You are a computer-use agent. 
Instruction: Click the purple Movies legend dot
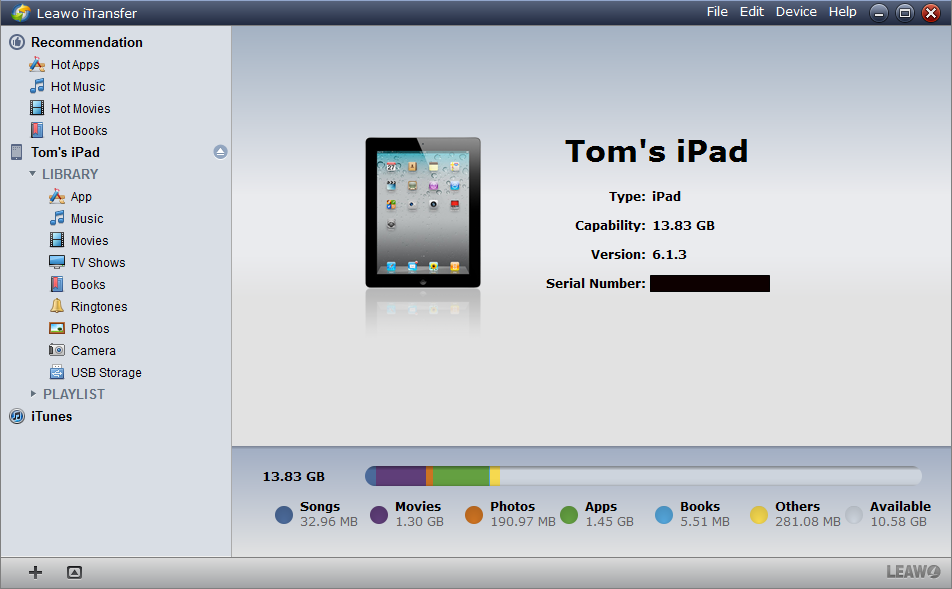(379, 515)
